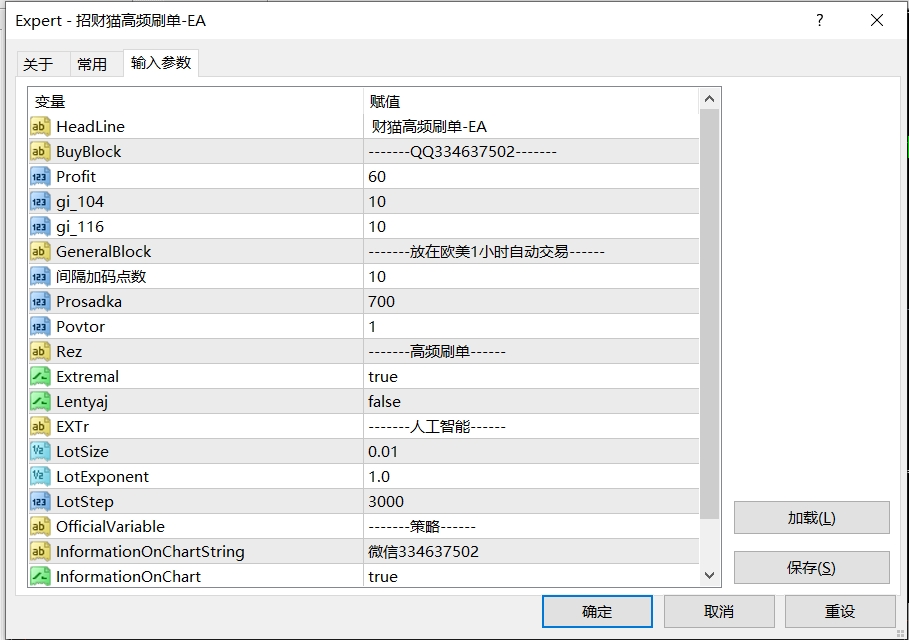909x640 pixels.
Task: Click the boolean icon beside Extremal
Action: (40, 377)
